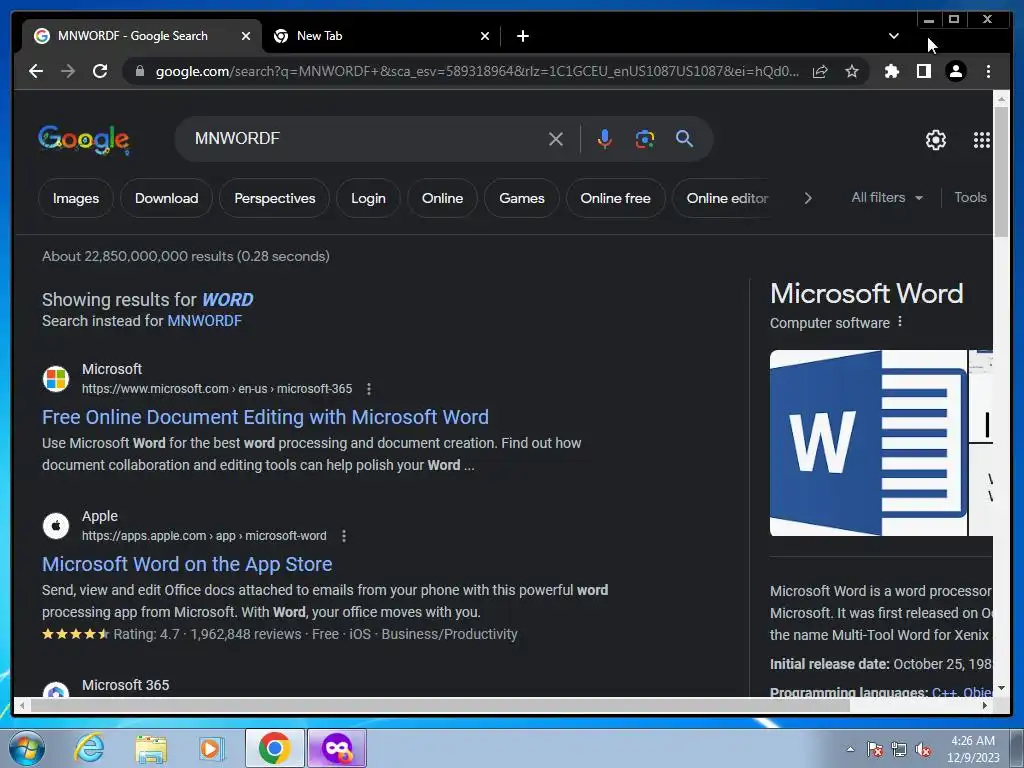This screenshot has height=768, width=1024.
Task: Close the New Tab tab
Action: pos(485,36)
